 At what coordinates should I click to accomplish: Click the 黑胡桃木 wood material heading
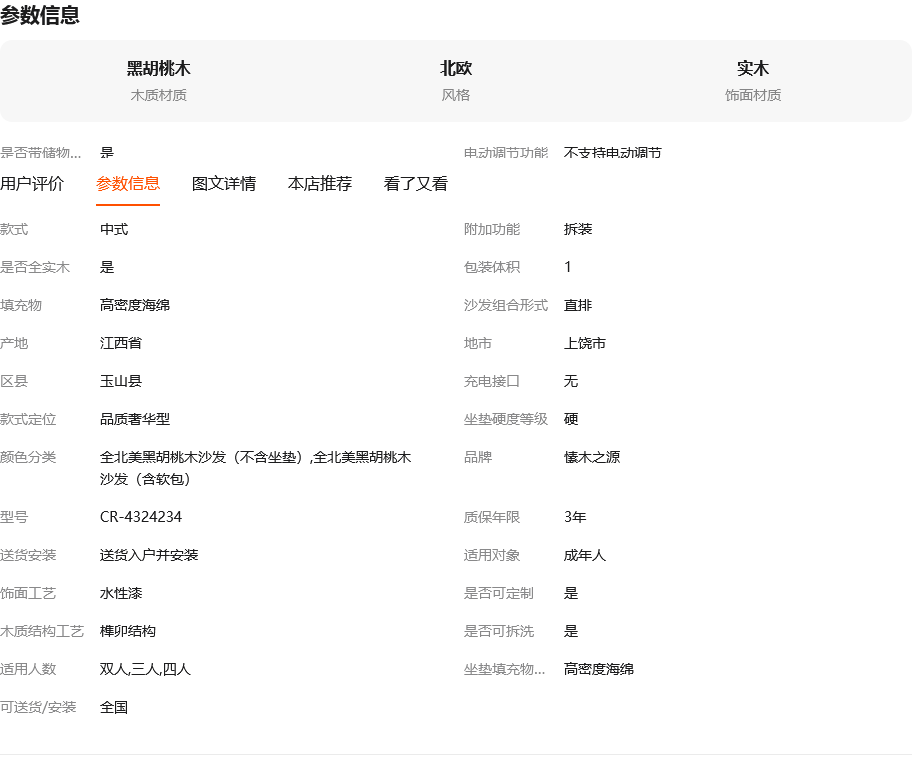(x=158, y=69)
